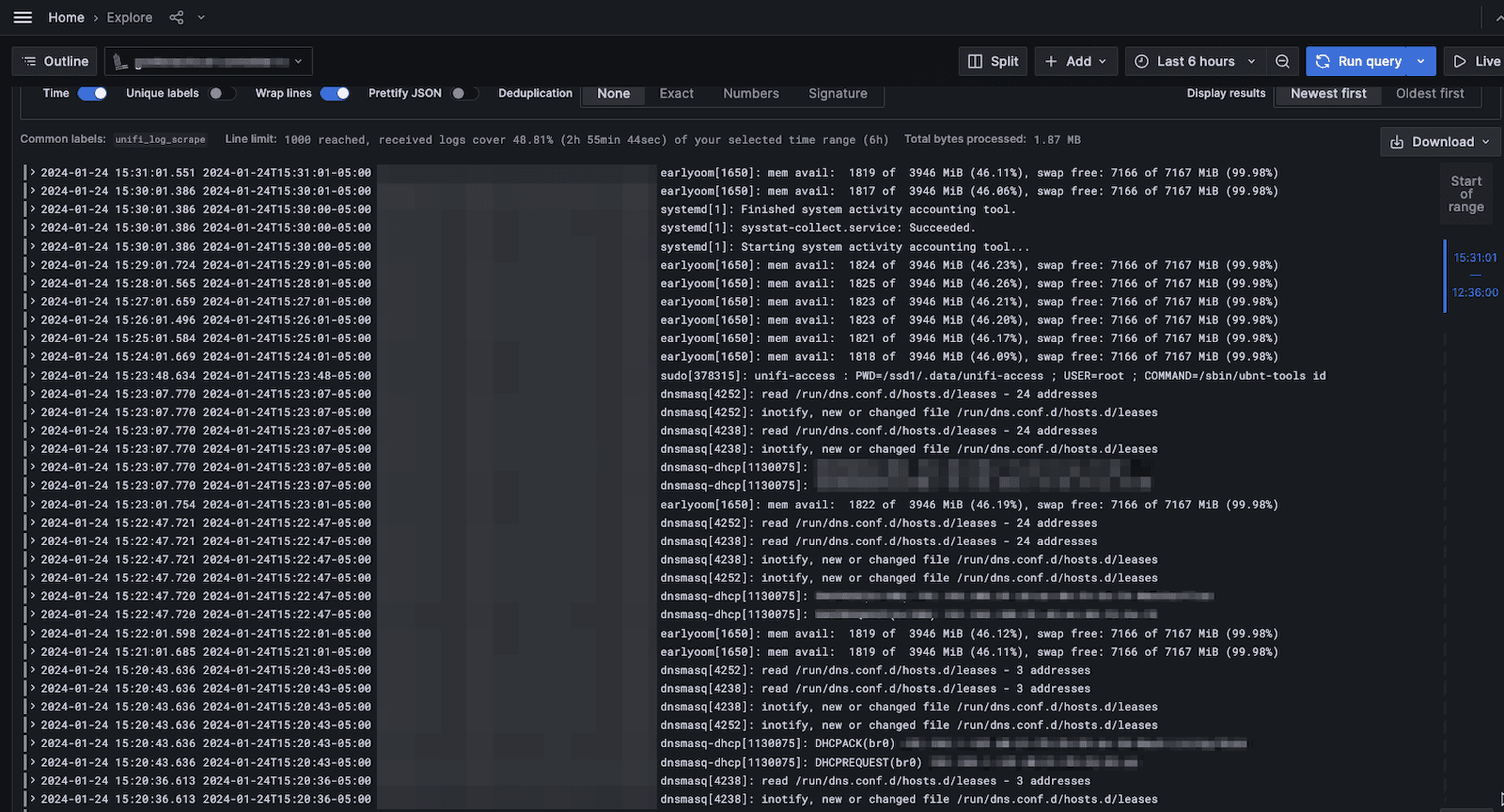Expand log row 'Finished system activity accounting tool.'
The height and width of the screenshot is (812, 1504).
(x=33, y=210)
